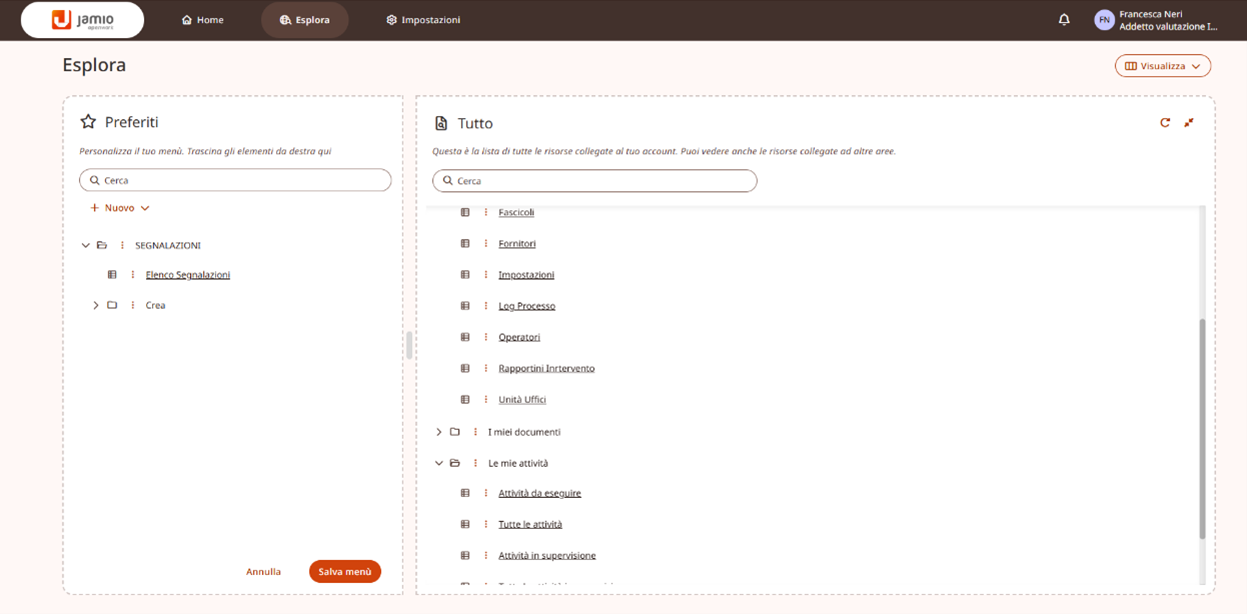Expand the Crea folder

point(96,305)
